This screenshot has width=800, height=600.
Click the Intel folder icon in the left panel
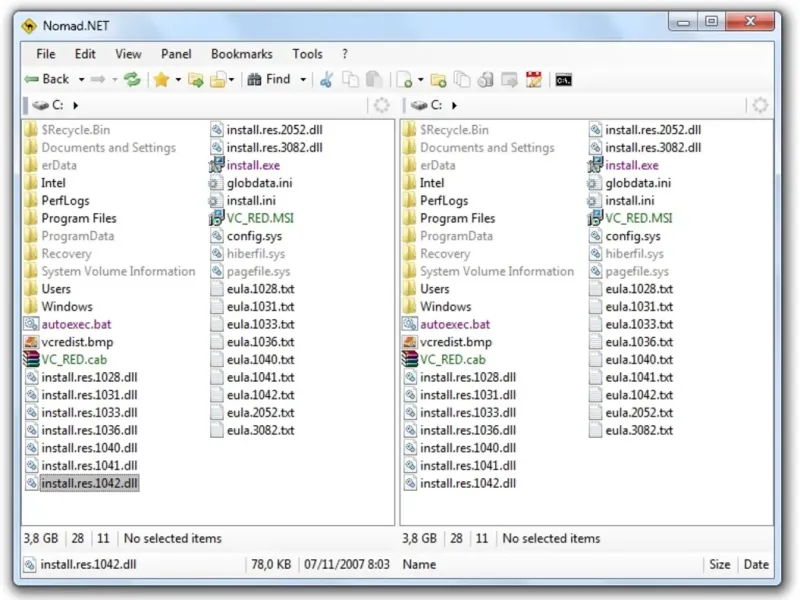31,183
